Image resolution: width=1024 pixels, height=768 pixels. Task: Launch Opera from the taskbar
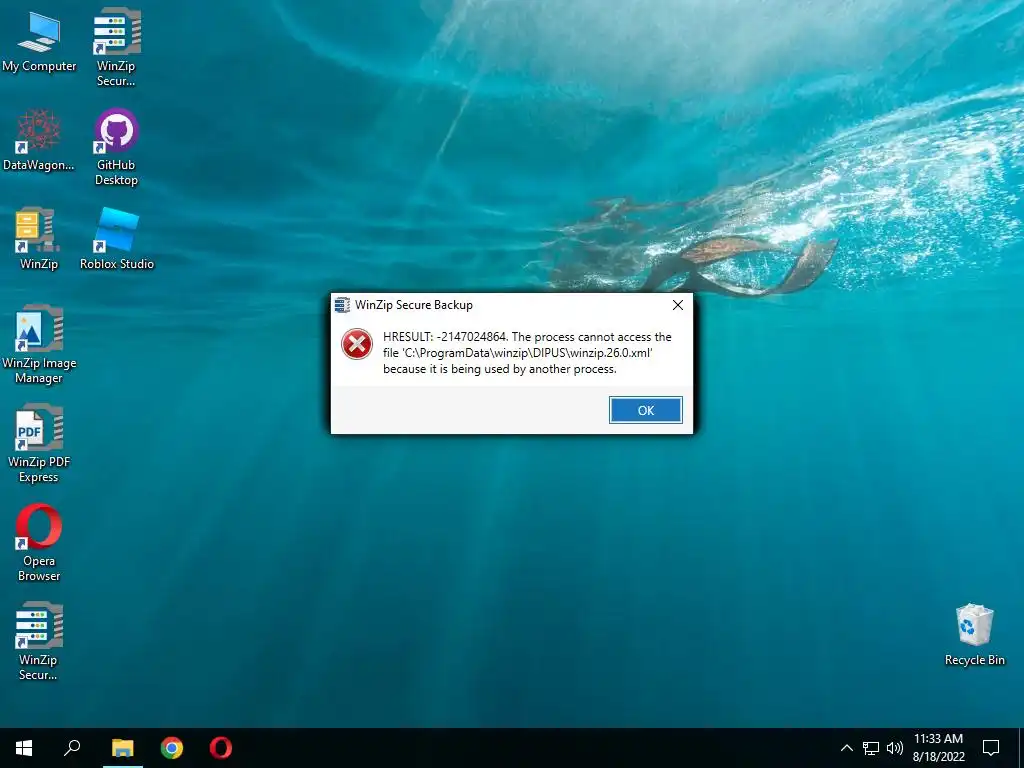[x=221, y=748]
